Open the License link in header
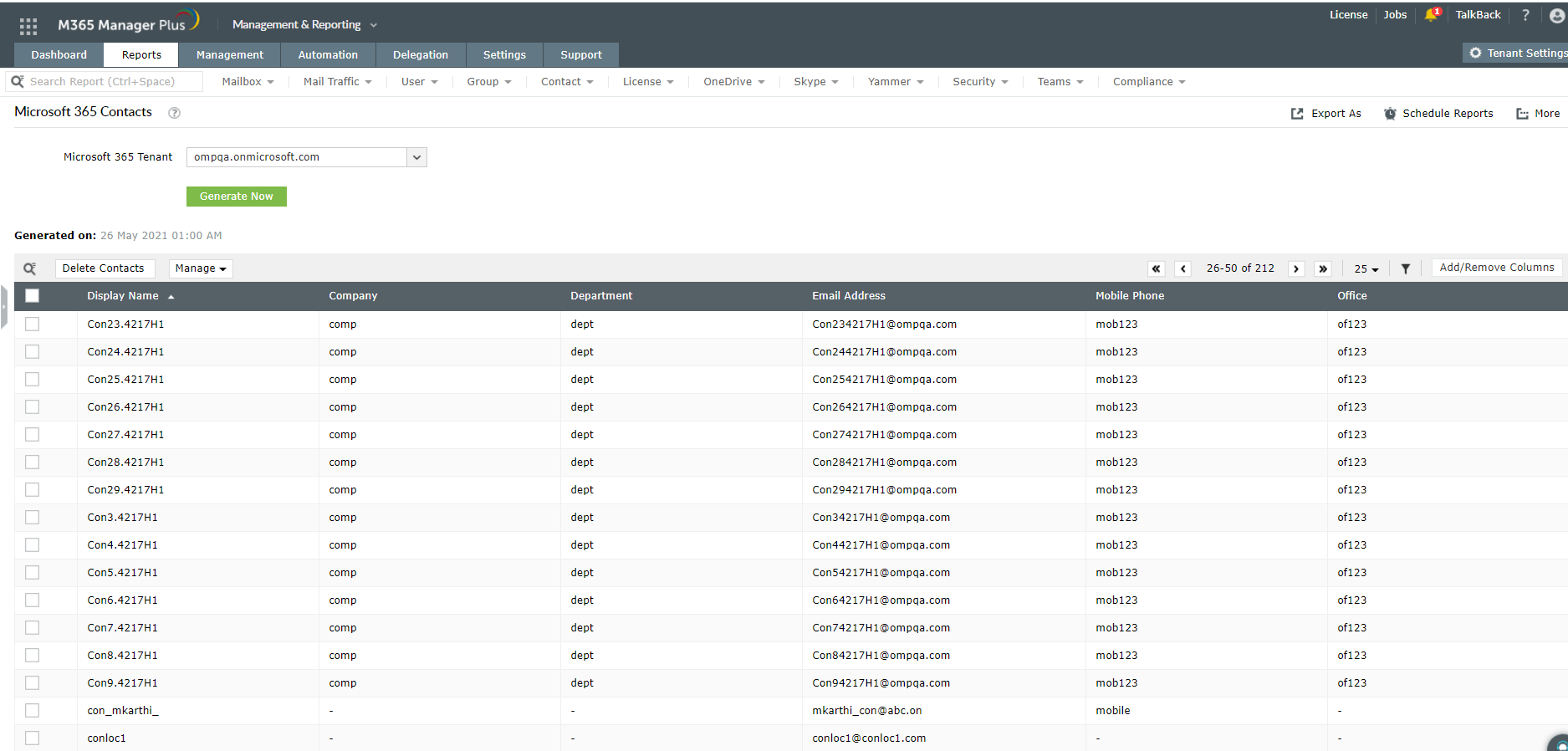 [x=1349, y=15]
